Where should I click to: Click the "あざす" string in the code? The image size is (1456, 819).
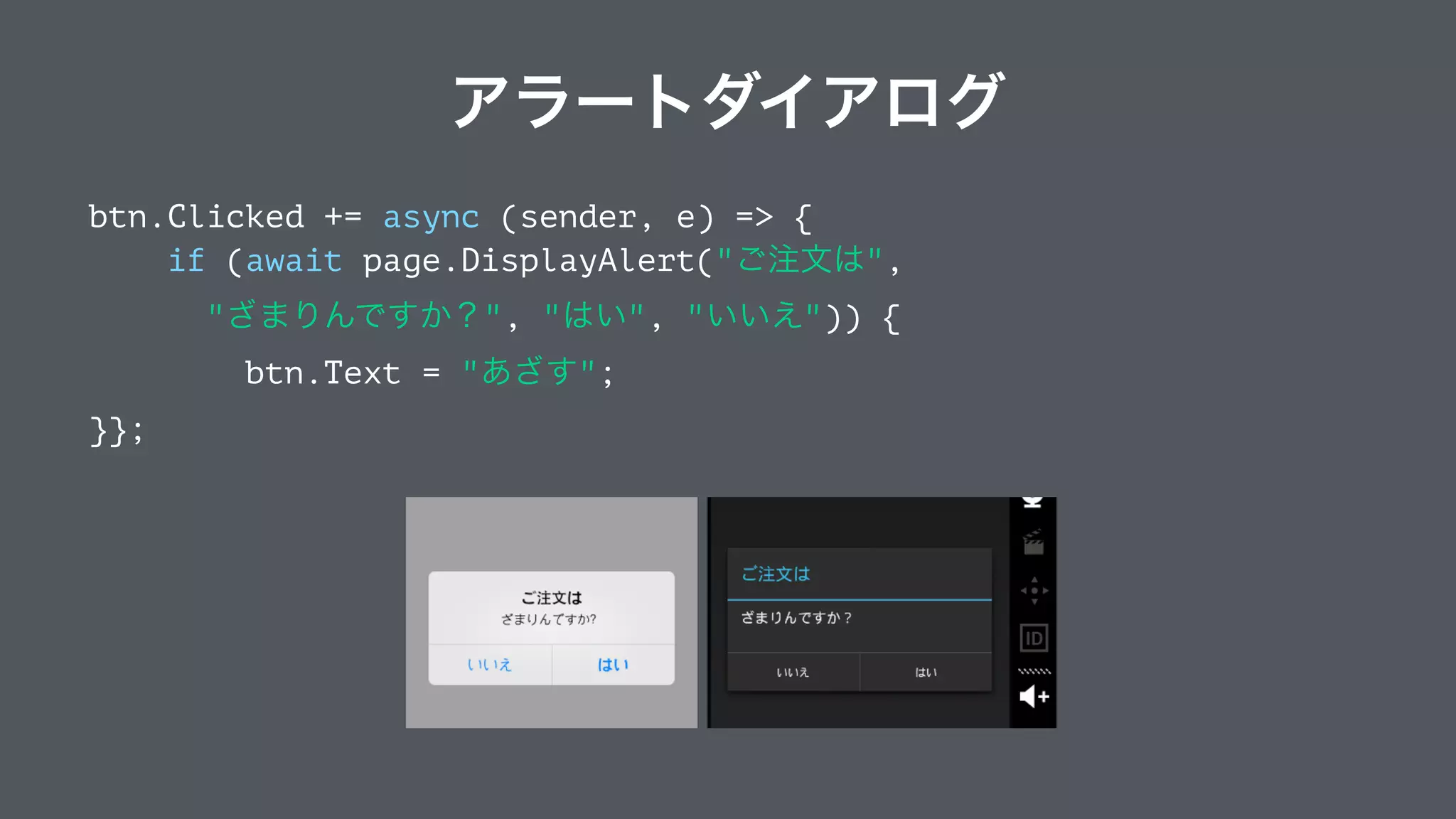click(528, 372)
